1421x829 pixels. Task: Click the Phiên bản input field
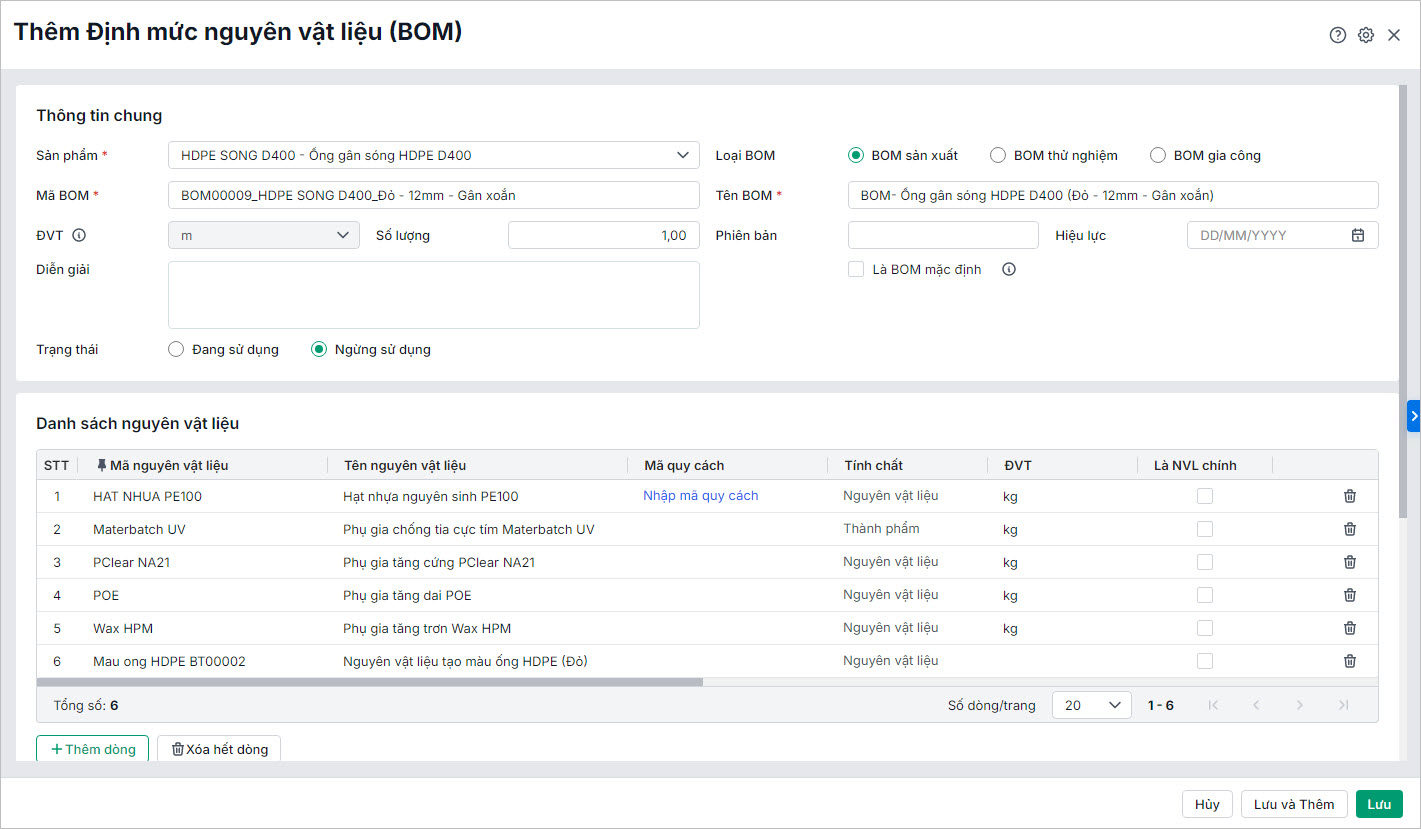pyautogui.click(x=942, y=235)
